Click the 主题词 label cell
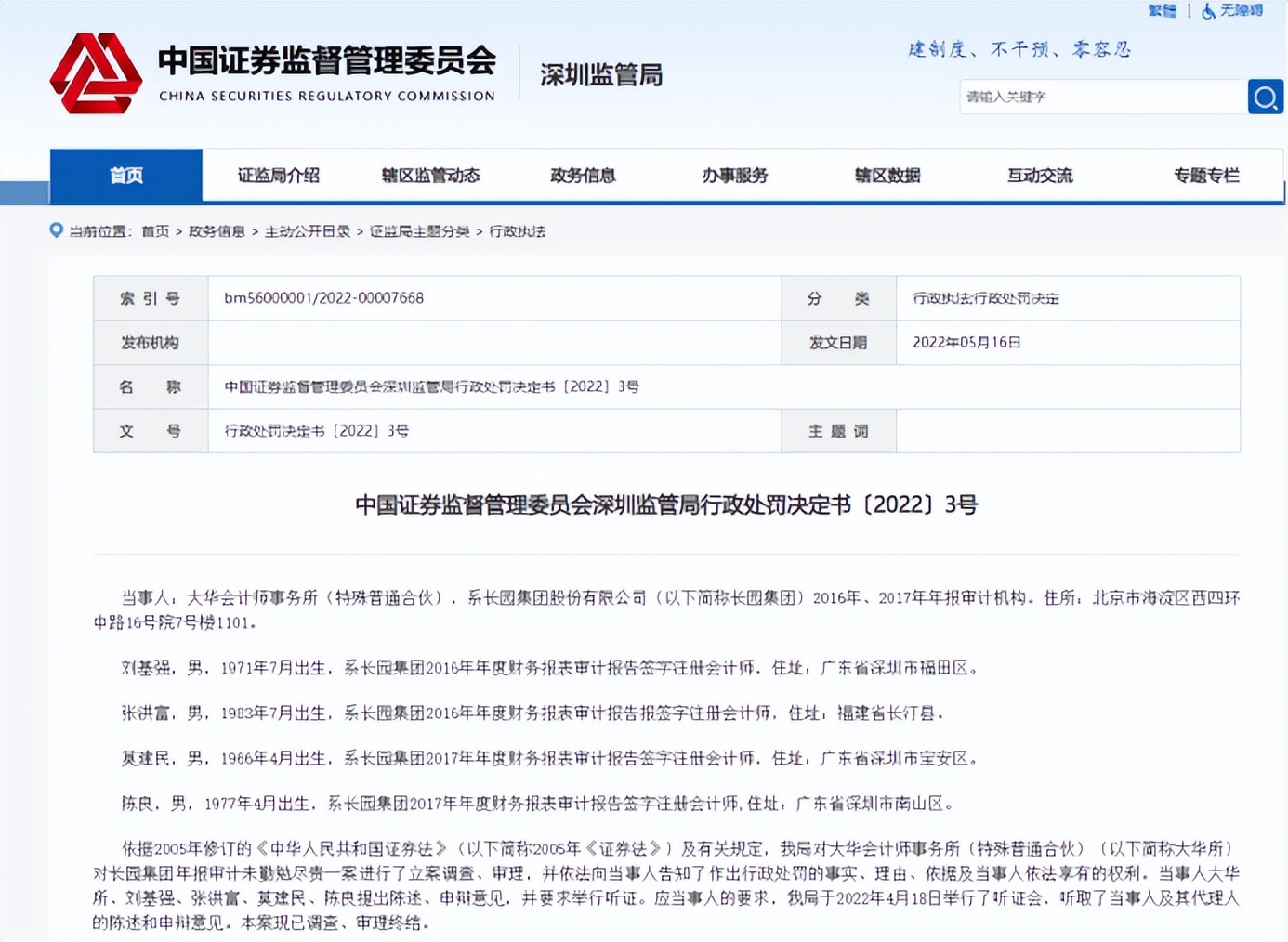Screen dimensions: 1288x942 coord(838,431)
